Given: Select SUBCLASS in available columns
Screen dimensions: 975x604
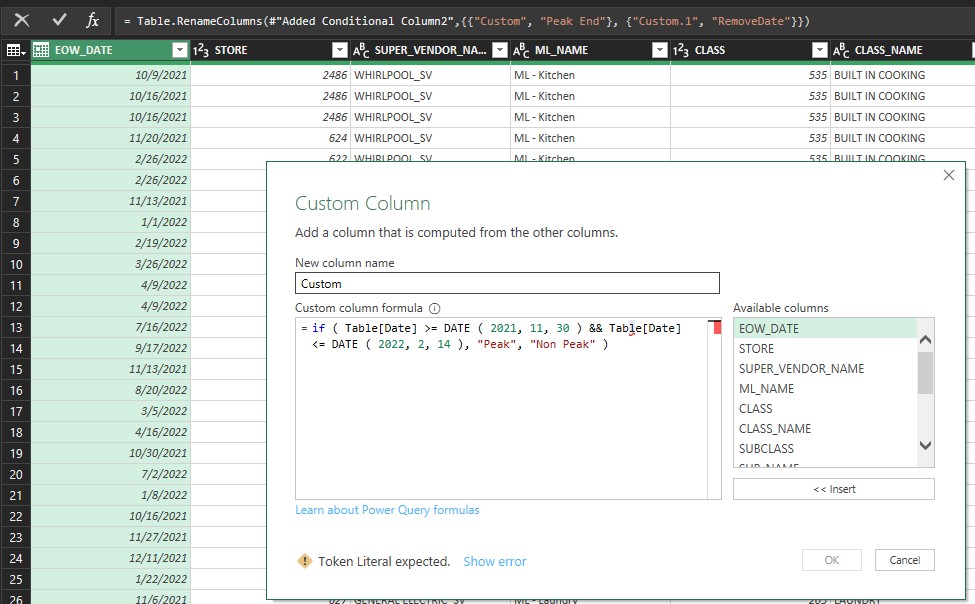Looking at the screenshot, I should point(825,448).
